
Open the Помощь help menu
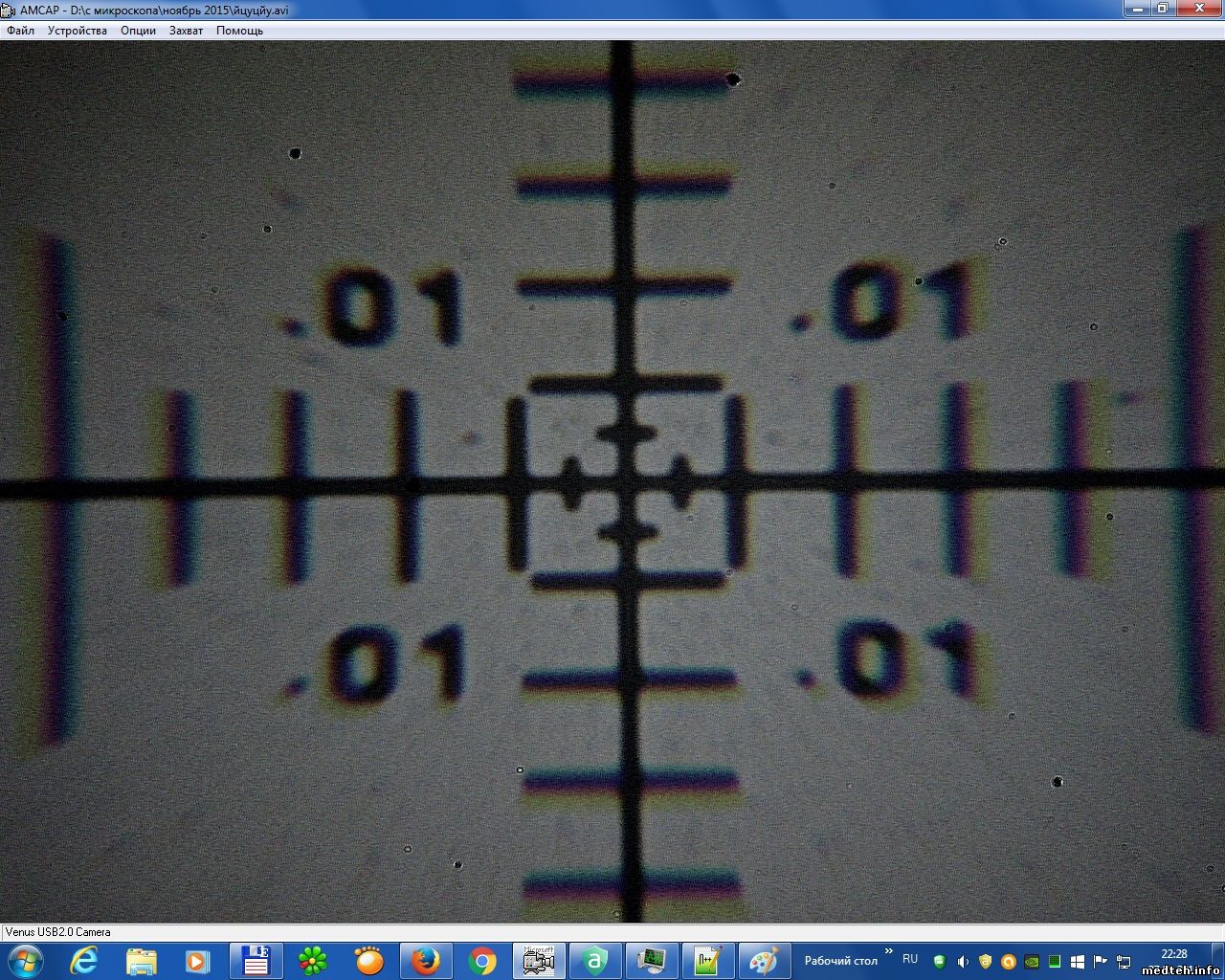pyautogui.click(x=239, y=31)
